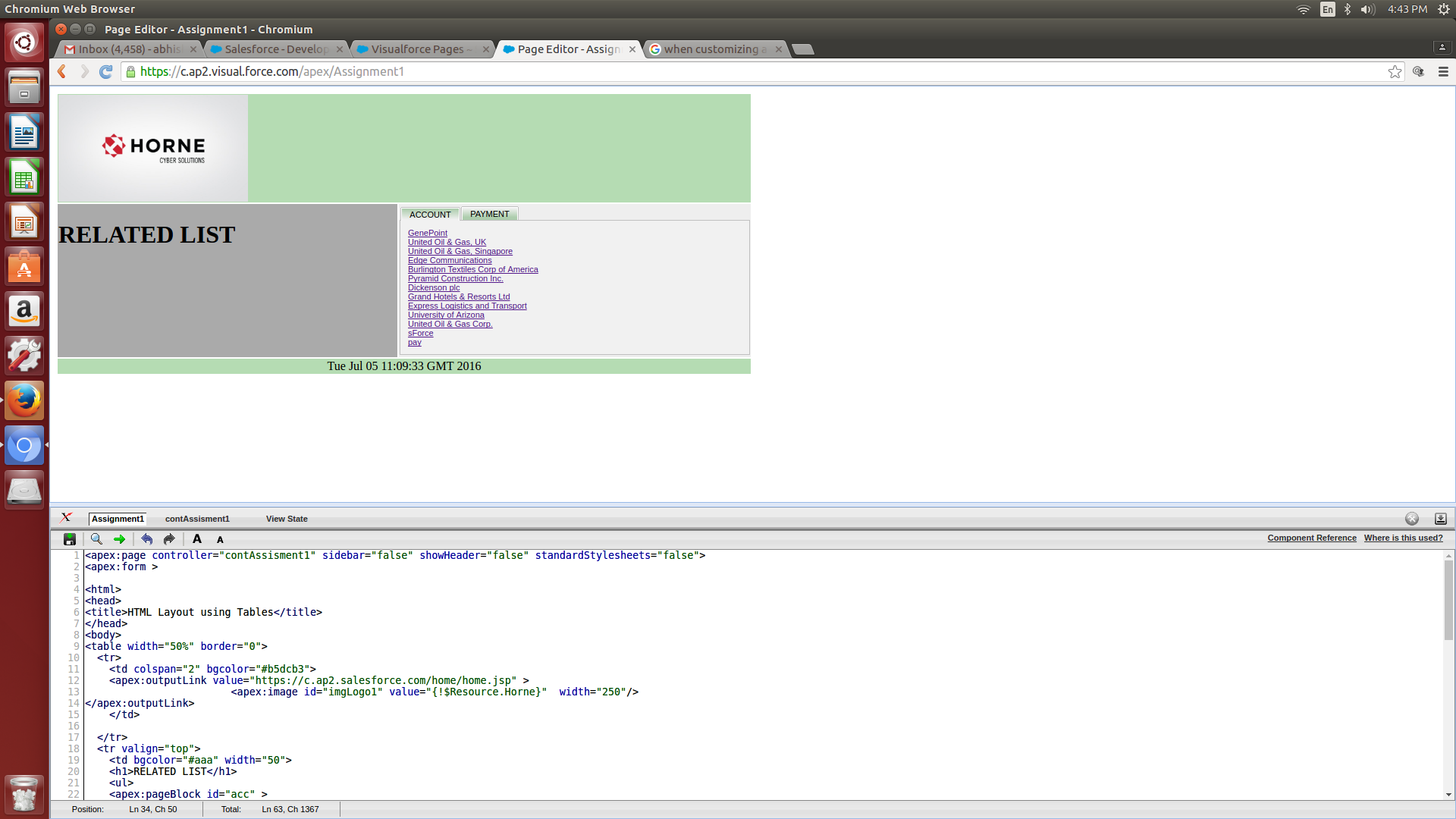Open the Edge Communications account link

[450, 260]
